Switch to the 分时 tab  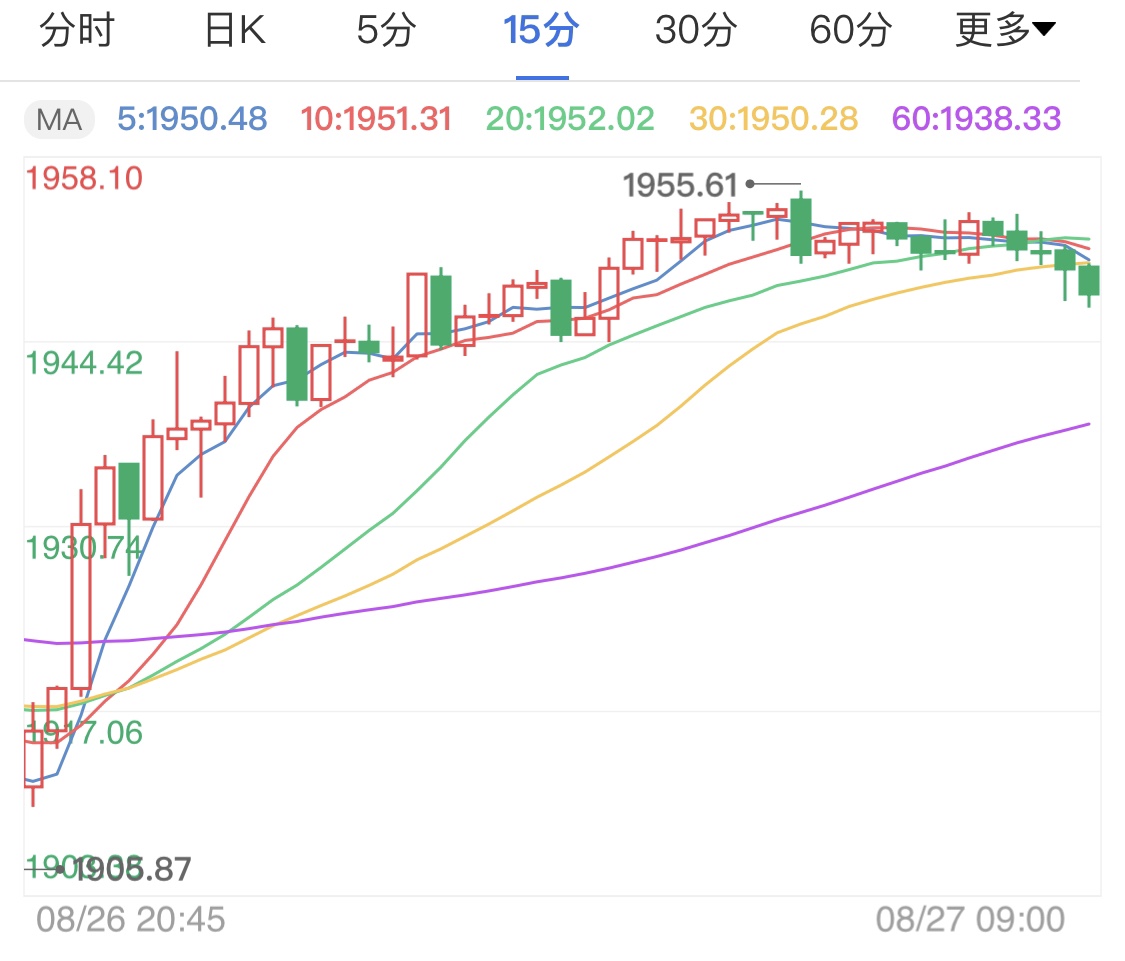77,31
